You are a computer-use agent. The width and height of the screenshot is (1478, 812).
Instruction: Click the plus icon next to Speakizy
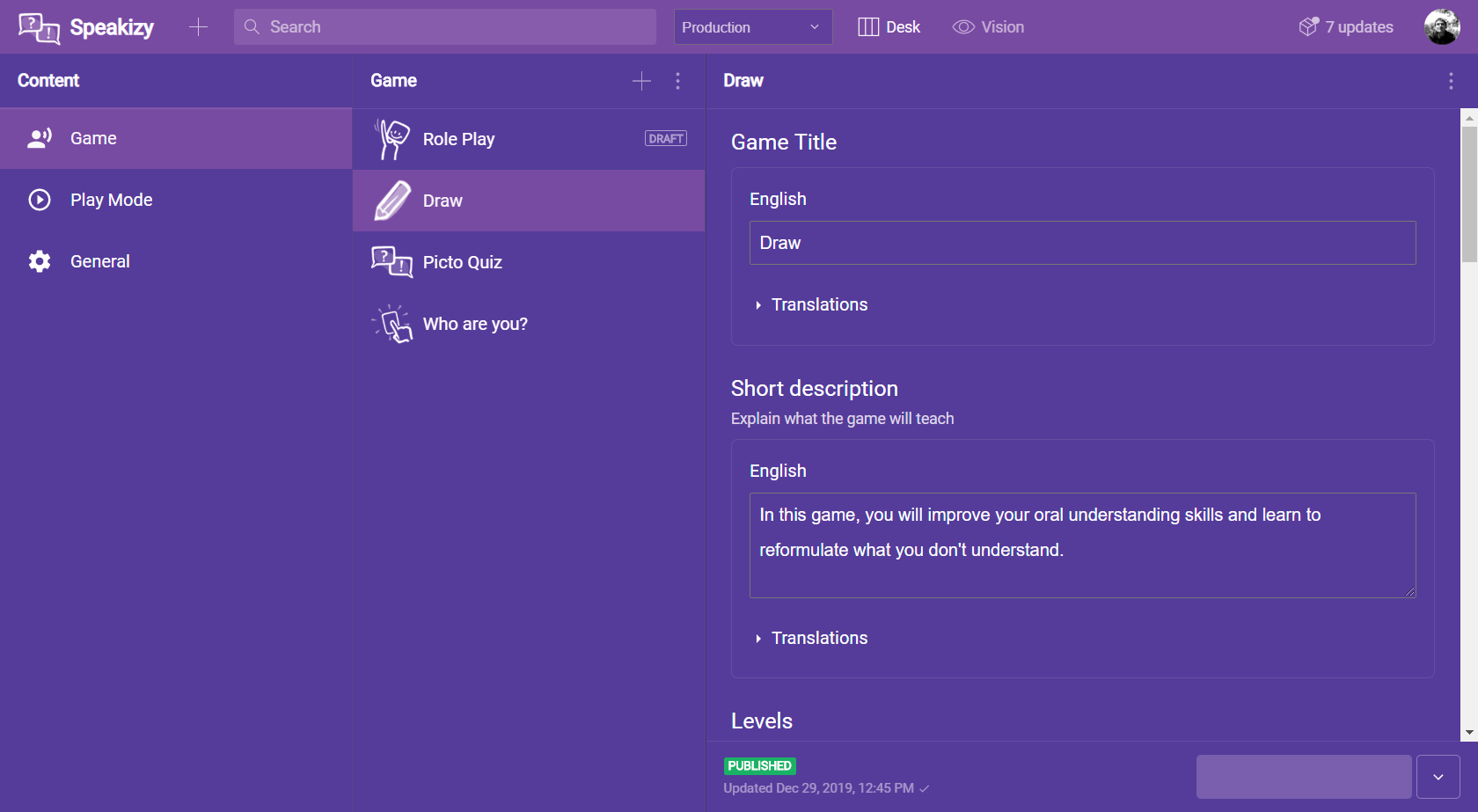[x=198, y=27]
